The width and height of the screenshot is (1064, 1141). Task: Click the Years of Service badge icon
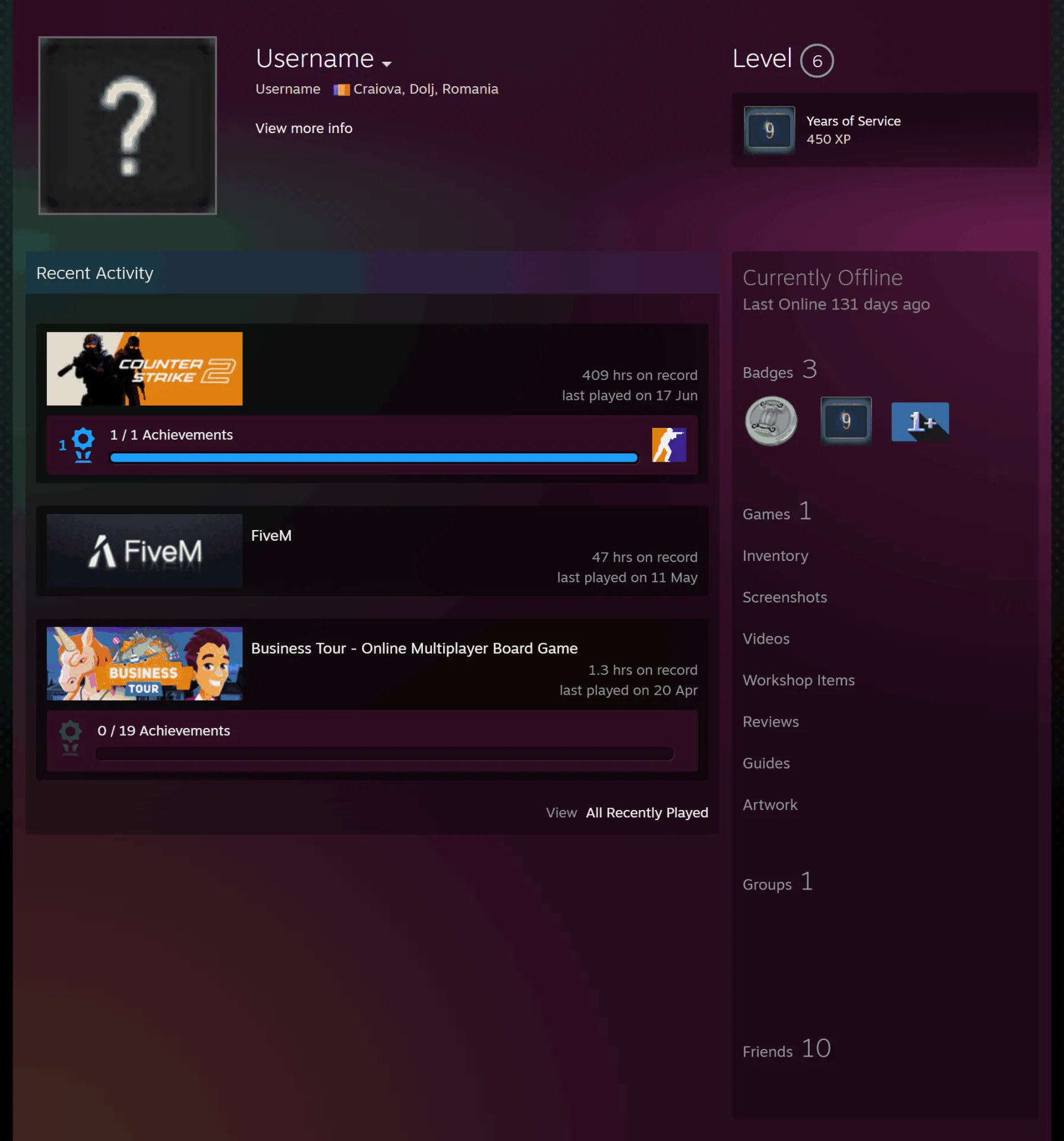[x=769, y=130]
